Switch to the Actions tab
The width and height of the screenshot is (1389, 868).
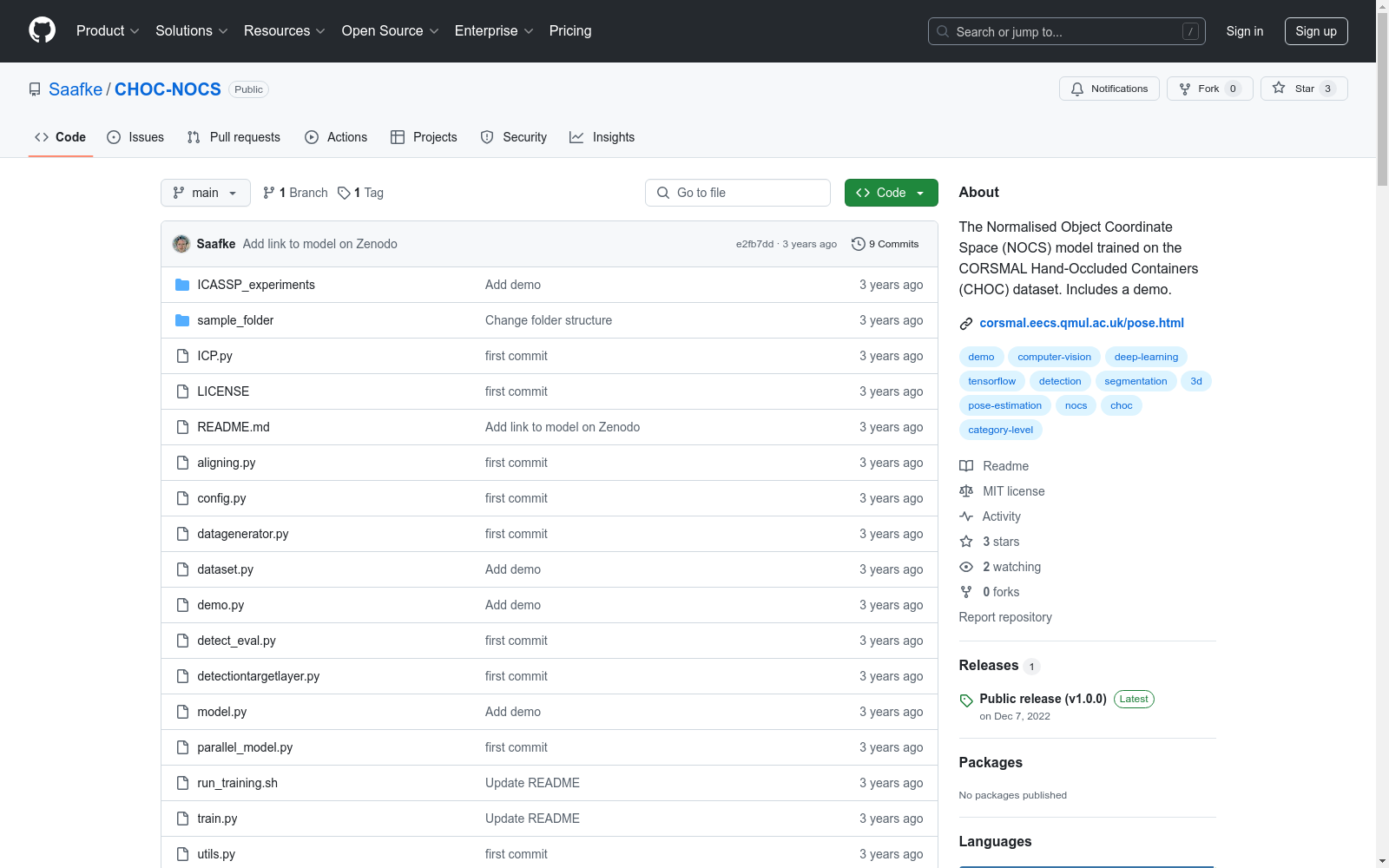tap(336, 137)
